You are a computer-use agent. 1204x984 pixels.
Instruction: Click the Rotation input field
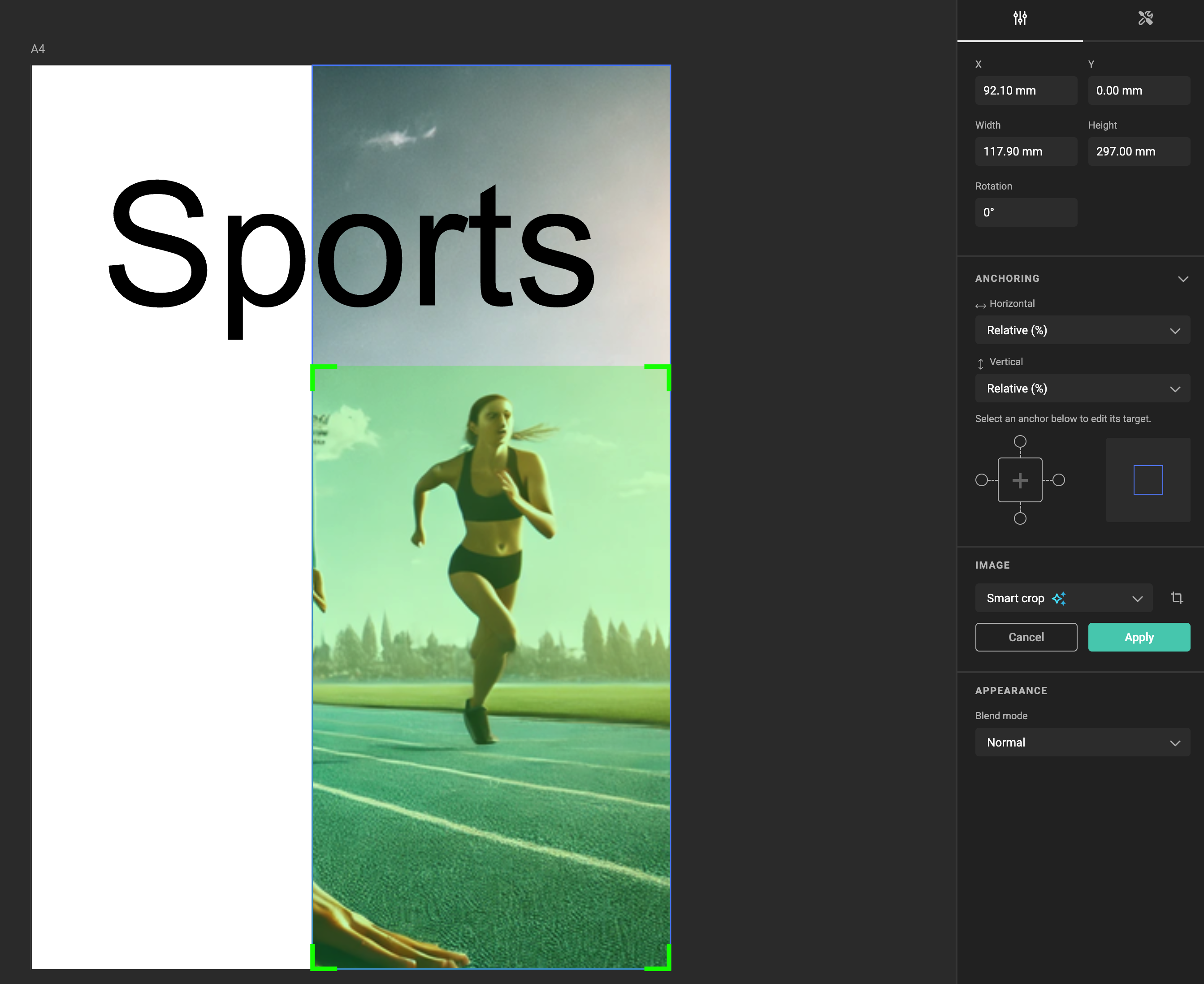1025,212
